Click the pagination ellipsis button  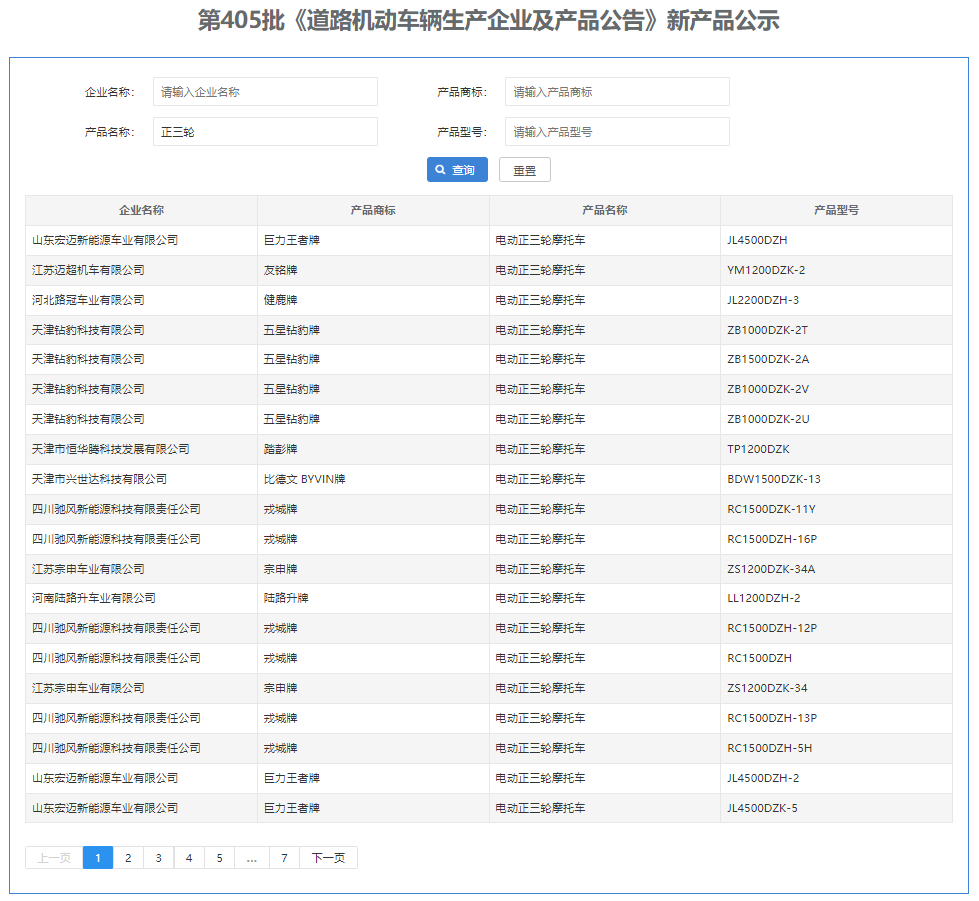[251, 858]
